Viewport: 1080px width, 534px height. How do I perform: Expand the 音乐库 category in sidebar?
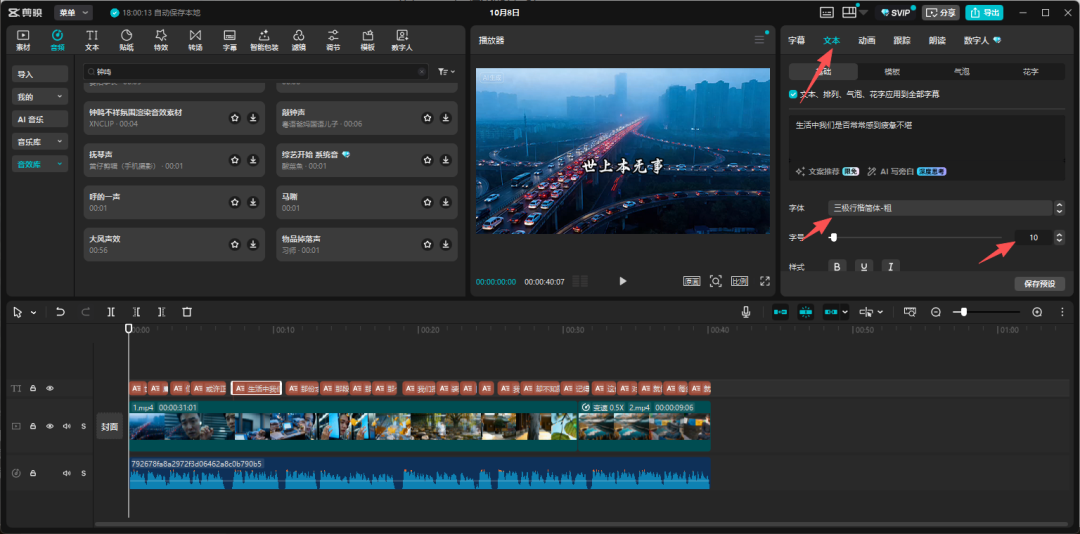click(40, 142)
